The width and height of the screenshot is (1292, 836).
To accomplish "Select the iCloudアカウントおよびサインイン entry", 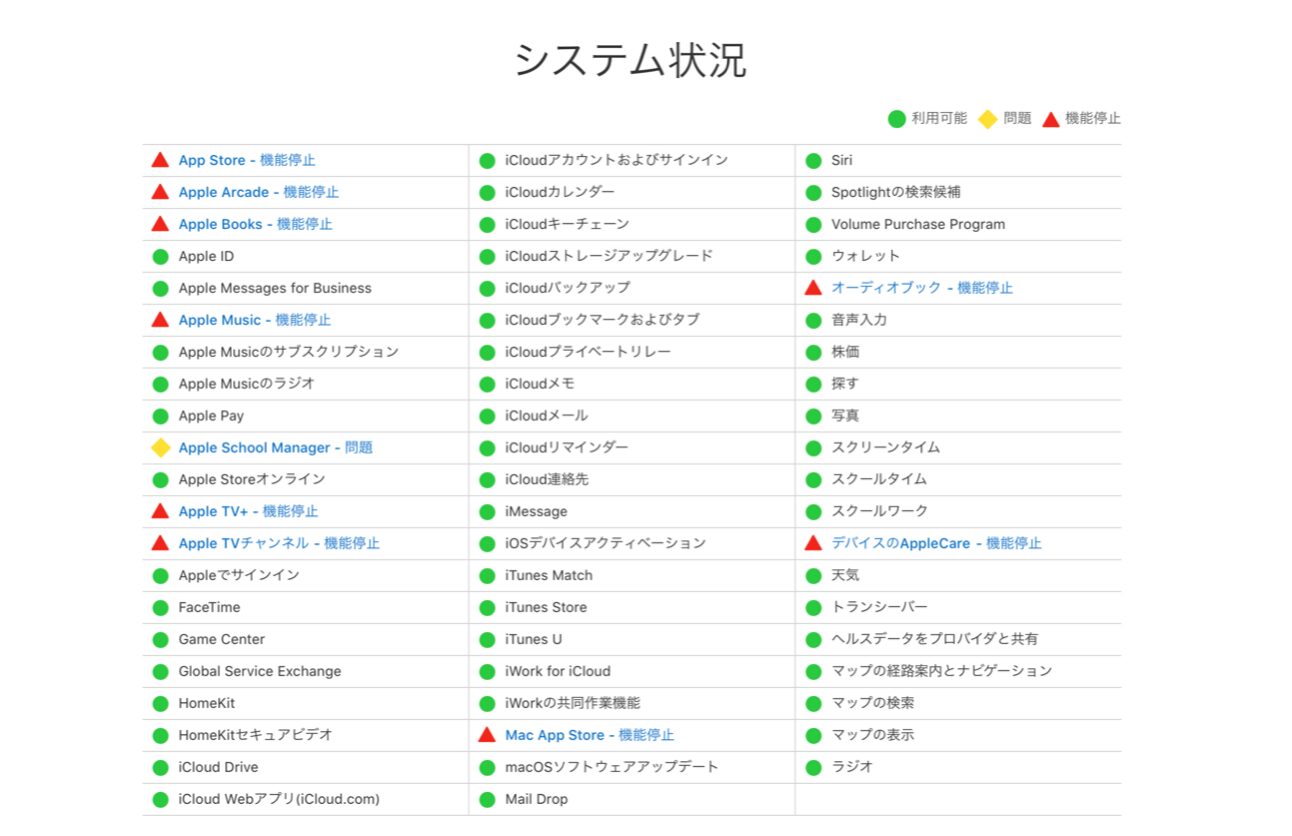I will tap(617, 160).
